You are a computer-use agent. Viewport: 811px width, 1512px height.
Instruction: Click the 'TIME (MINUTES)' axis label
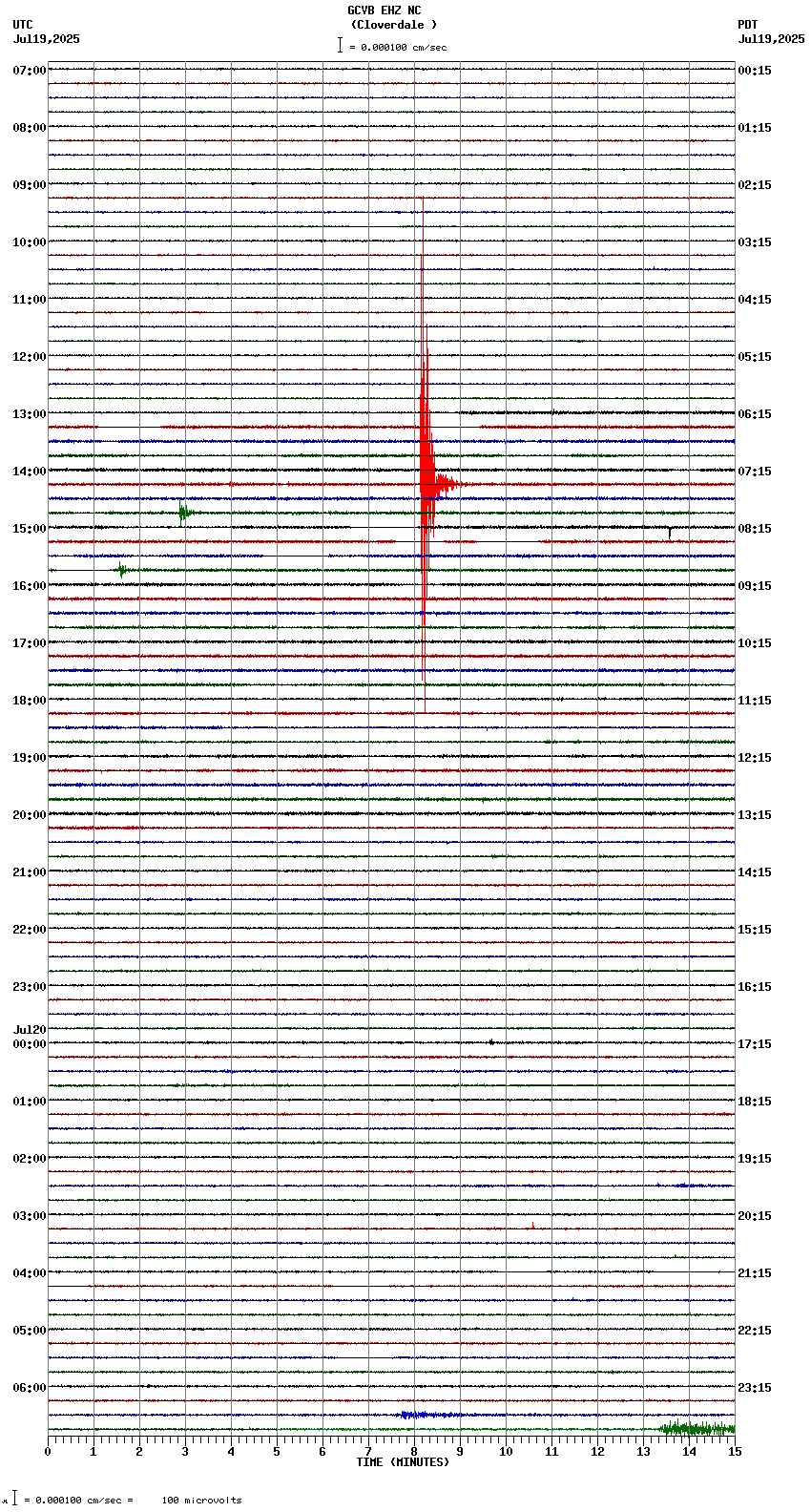[403, 1462]
